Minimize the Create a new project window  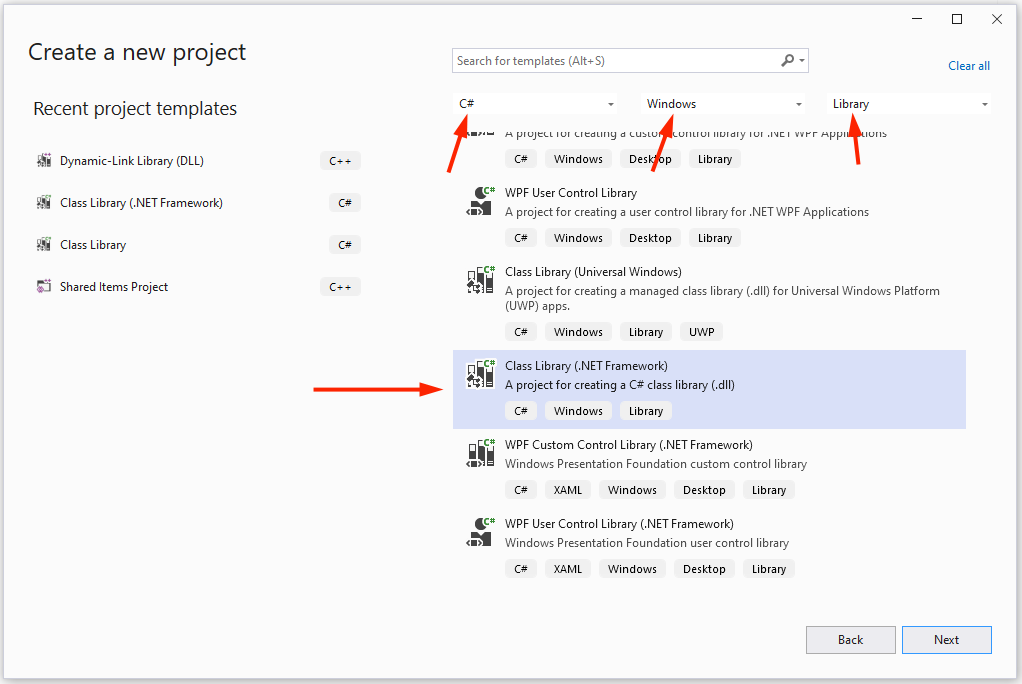[917, 19]
